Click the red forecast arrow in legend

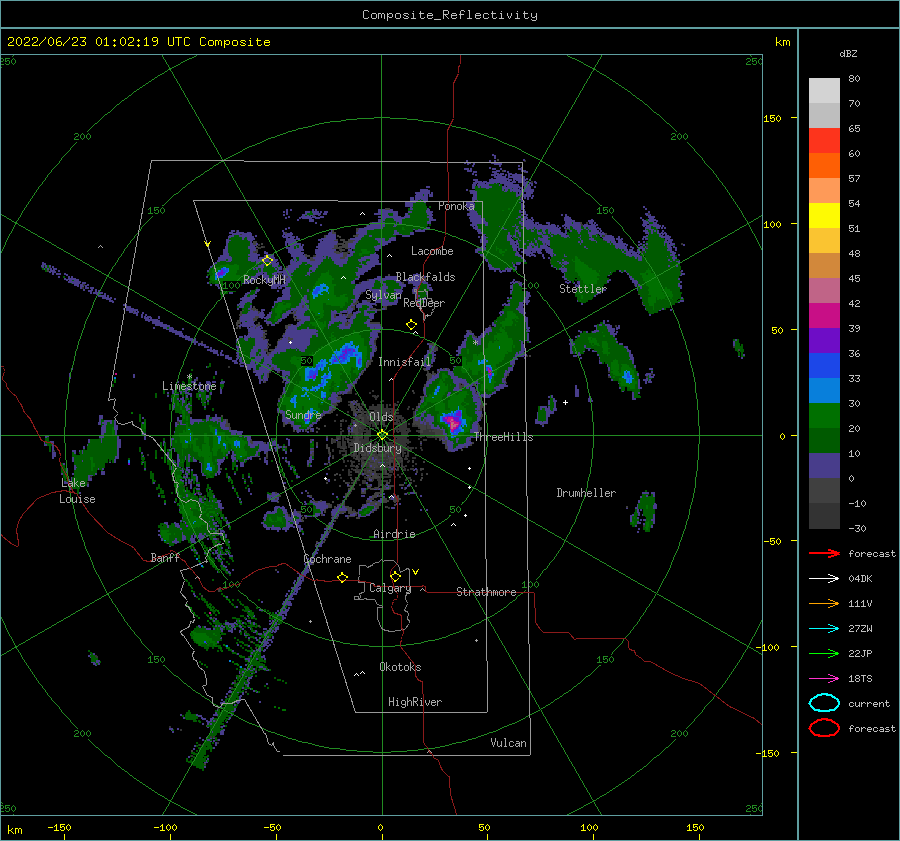click(824, 553)
